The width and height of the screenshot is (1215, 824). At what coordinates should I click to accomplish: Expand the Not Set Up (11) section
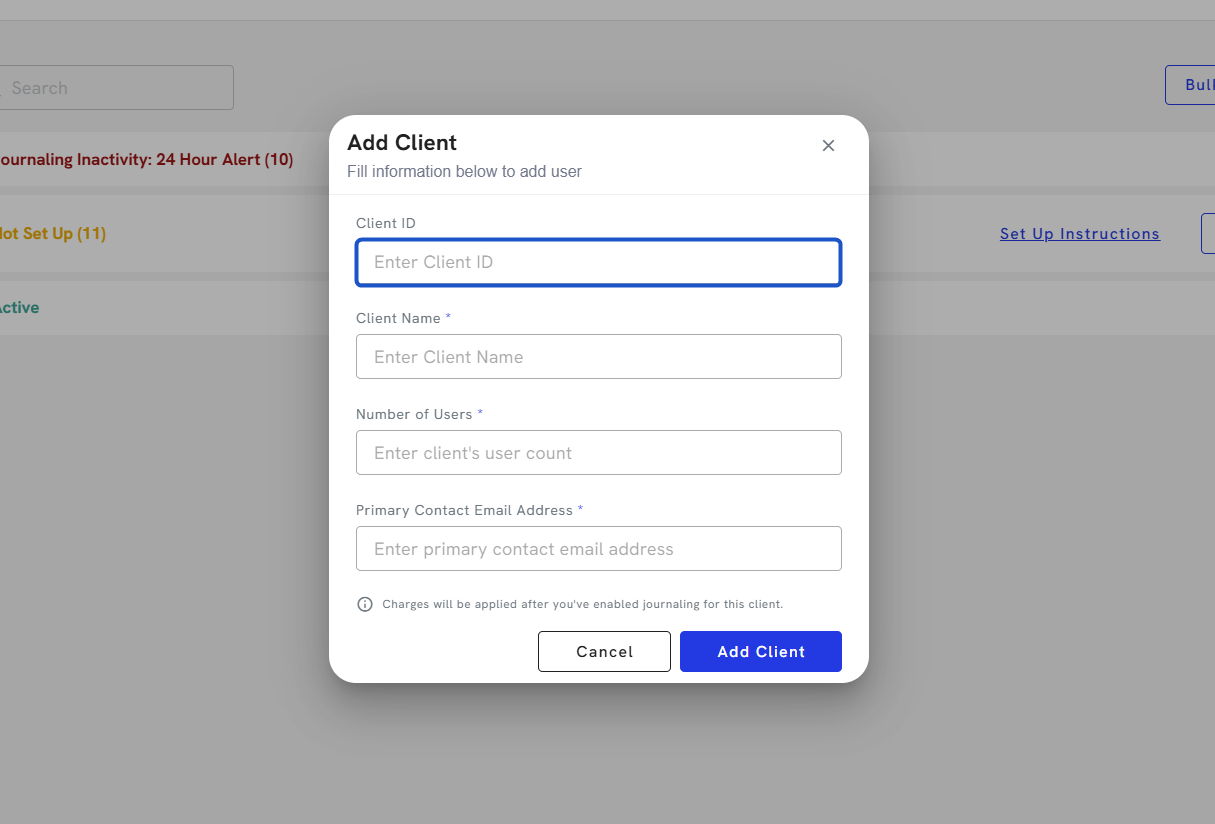[53, 234]
